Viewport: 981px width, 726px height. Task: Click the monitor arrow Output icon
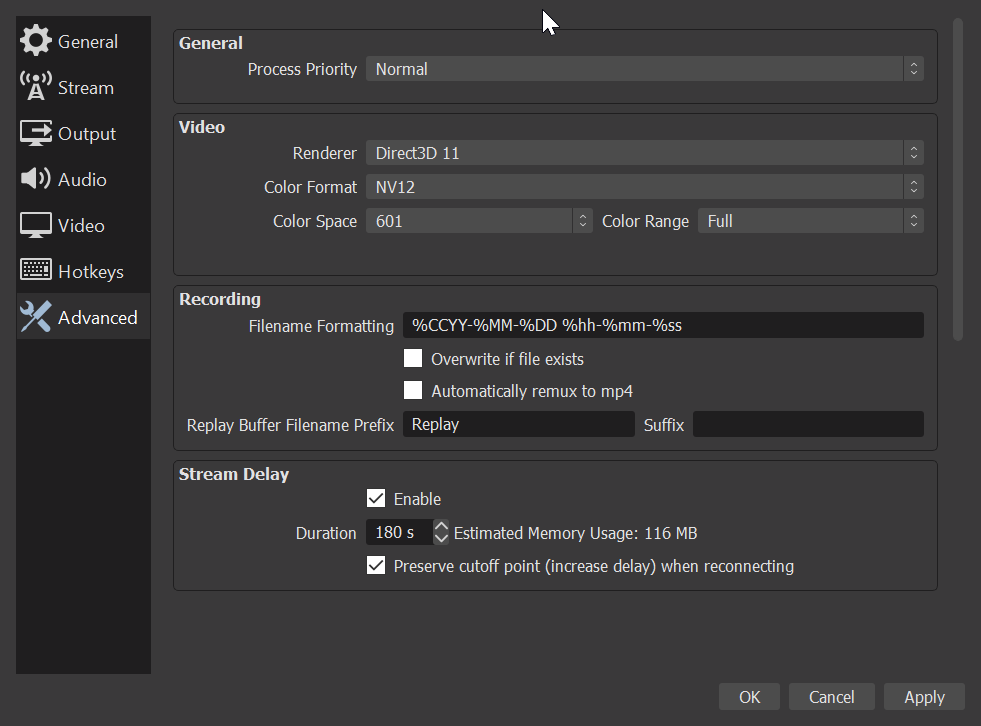tap(36, 133)
